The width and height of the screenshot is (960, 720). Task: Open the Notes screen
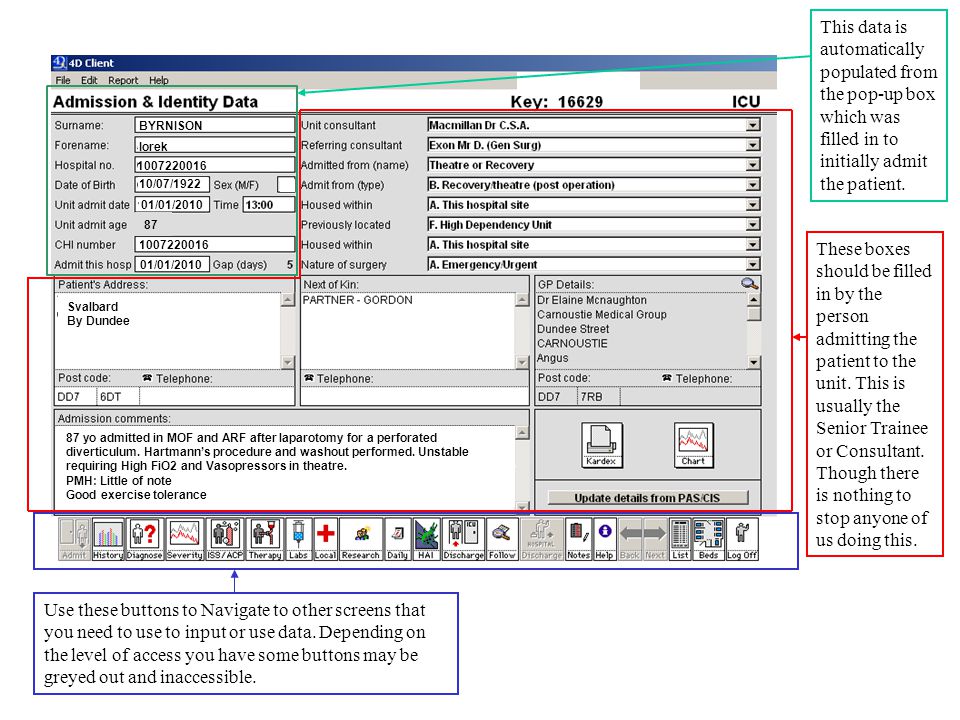578,539
